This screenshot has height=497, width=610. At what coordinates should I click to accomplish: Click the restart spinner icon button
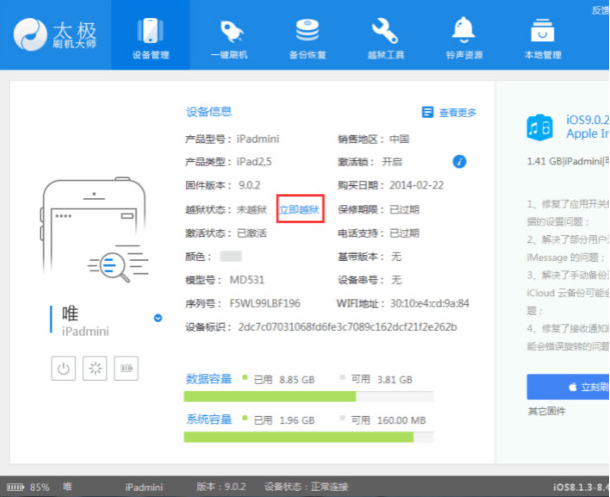click(95, 368)
